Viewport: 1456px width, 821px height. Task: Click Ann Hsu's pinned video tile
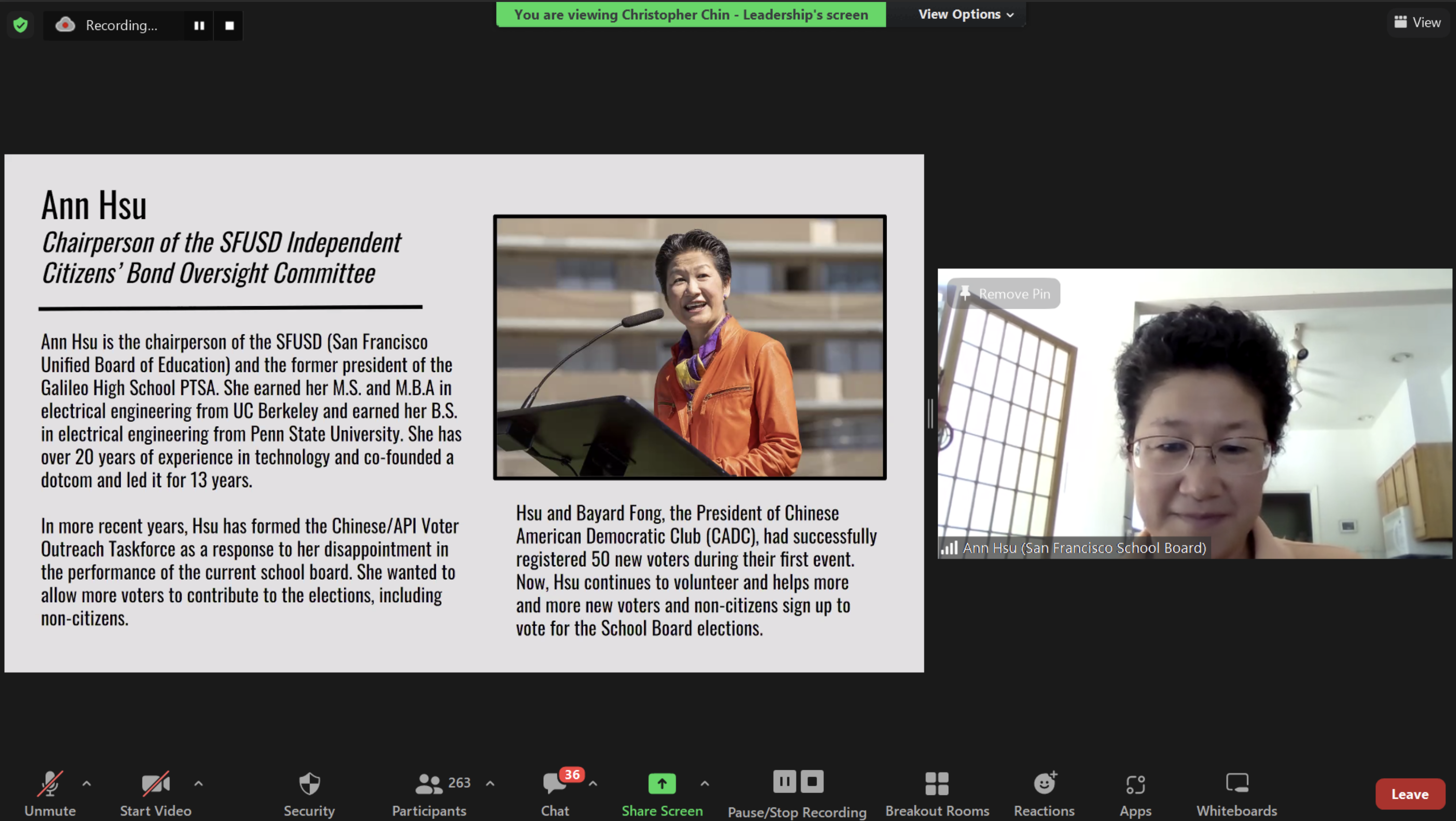click(x=1195, y=414)
